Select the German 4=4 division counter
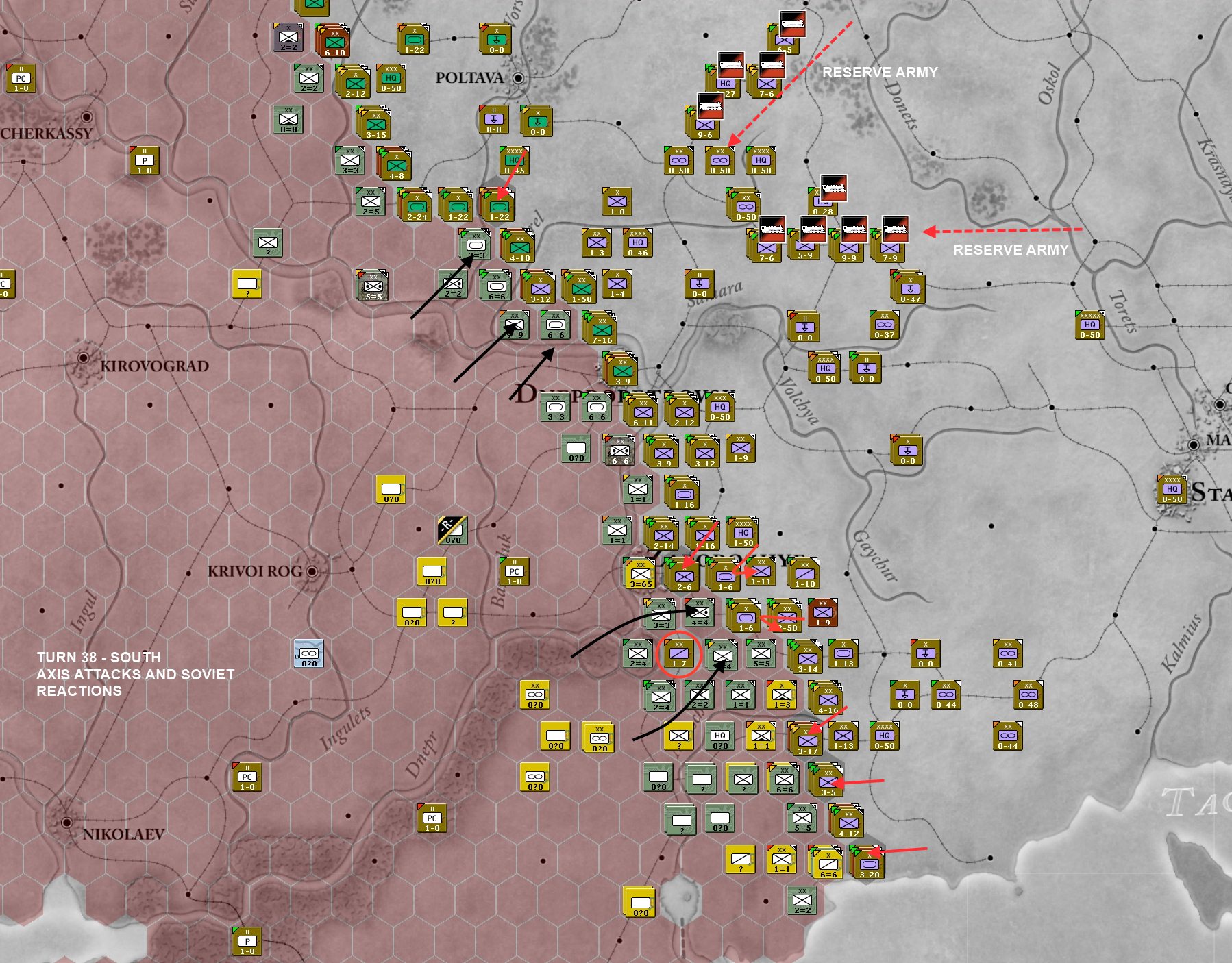This screenshot has width=1232, height=963. (x=700, y=613)
